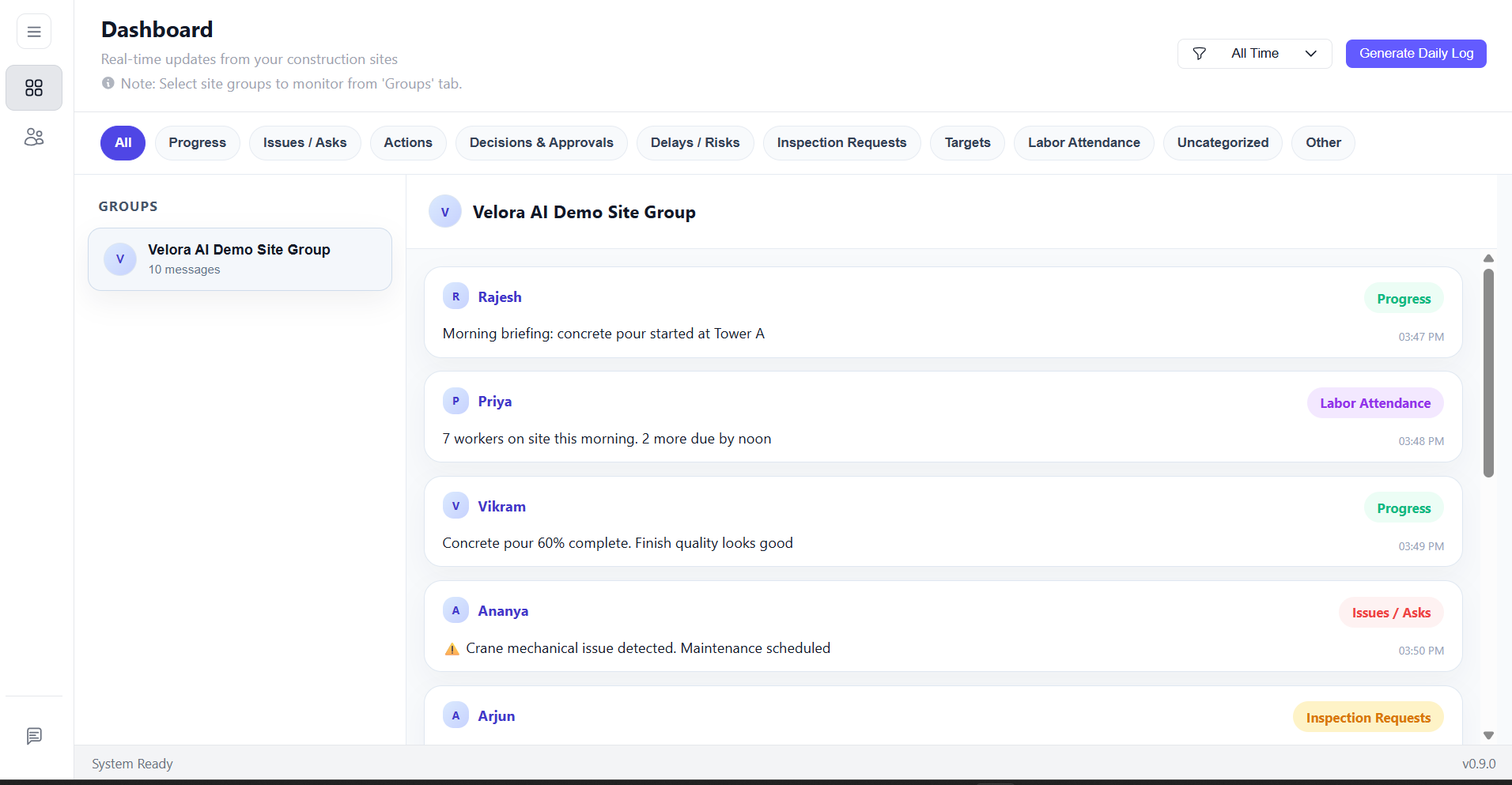Image resolution: width=1512 pixels, height=785 pixels.
Task: Select the dashboard grid icon in sidebar
Action: [x=34, y=88]
